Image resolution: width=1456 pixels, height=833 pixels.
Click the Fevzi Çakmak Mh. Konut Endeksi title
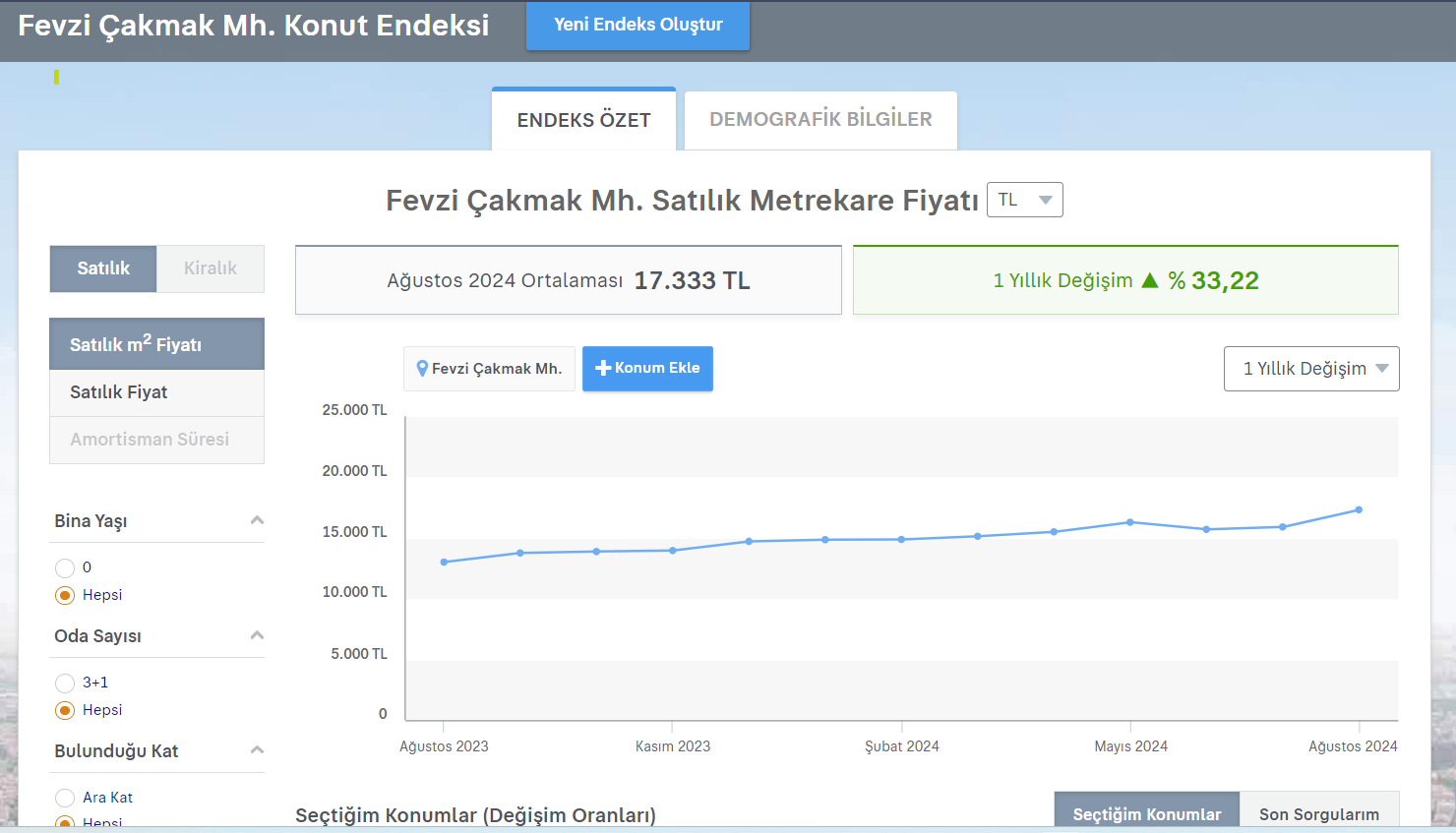(x=254, y=26)
